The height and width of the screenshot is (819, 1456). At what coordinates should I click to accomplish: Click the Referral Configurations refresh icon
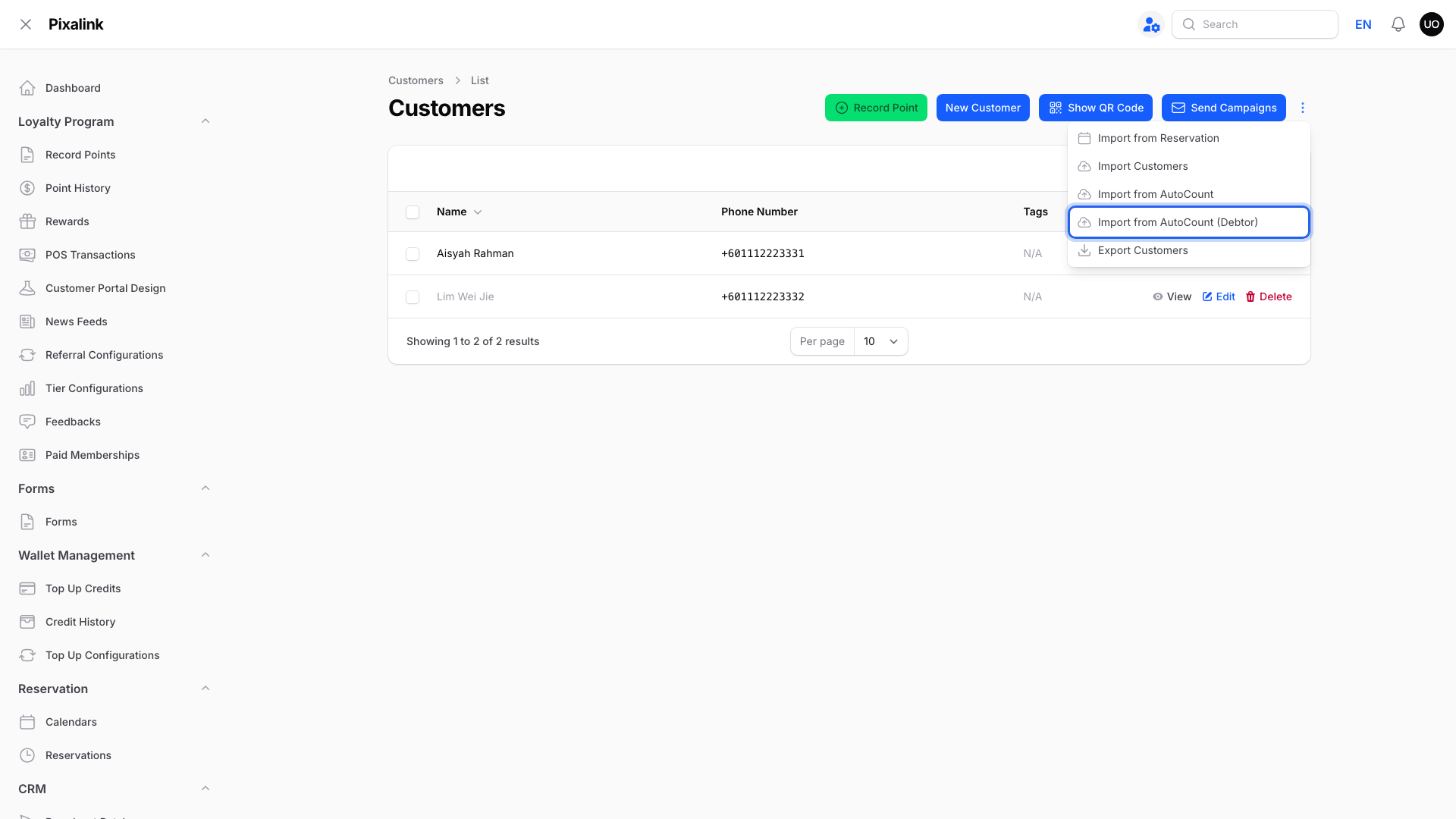pos(27,355)
